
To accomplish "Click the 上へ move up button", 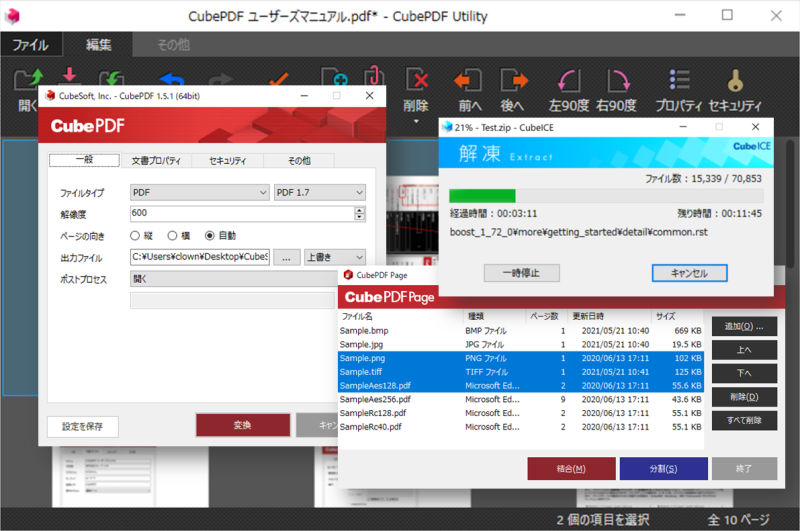I will tap(744, 350).
